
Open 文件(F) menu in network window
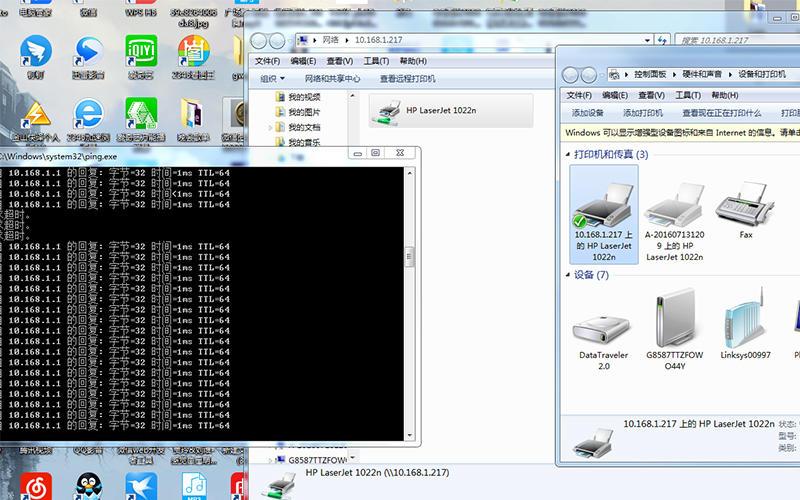pos(267,61)
